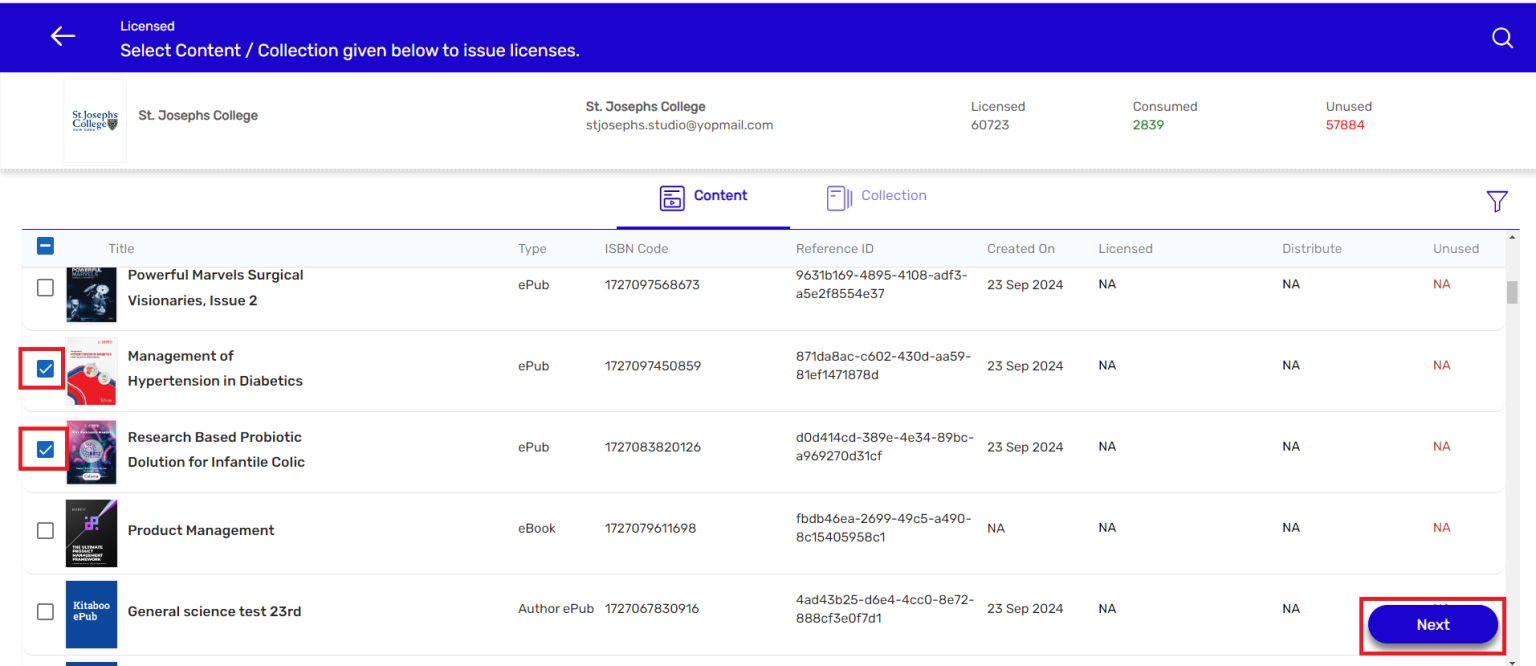Screen dimensions: 1536x666
Task: Open Management of Hypertension cover thumbnail
Action: click(x=91, y=370)
